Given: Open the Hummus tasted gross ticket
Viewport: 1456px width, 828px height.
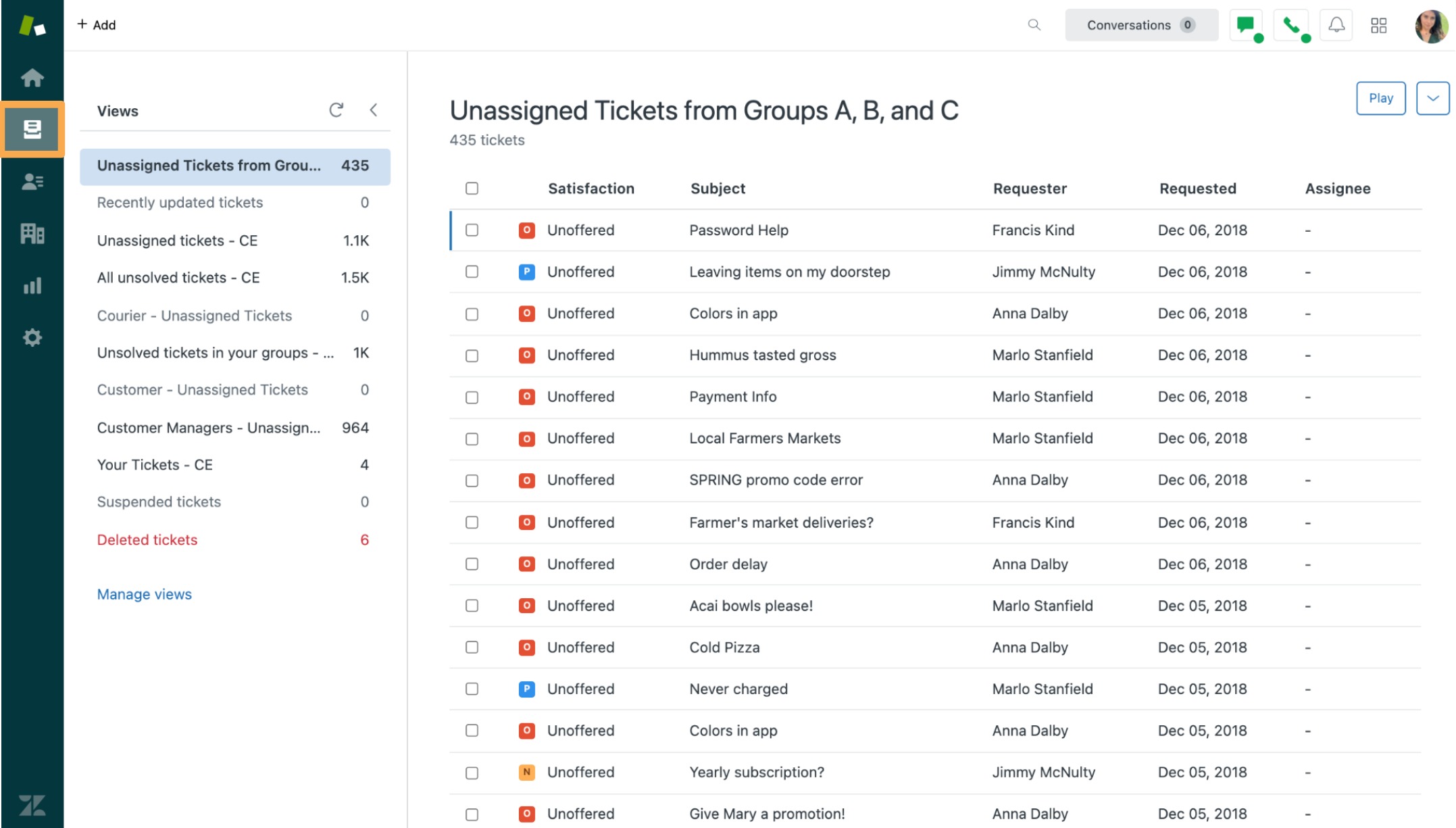Looking at the screenshot, I should coord(762,355).
